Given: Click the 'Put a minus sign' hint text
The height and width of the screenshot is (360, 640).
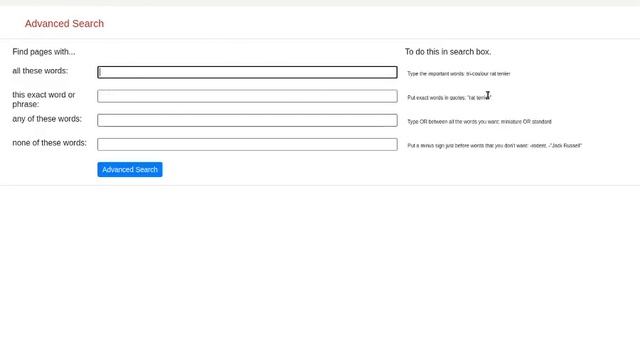Looking at the screenshot, I should 495,146.
